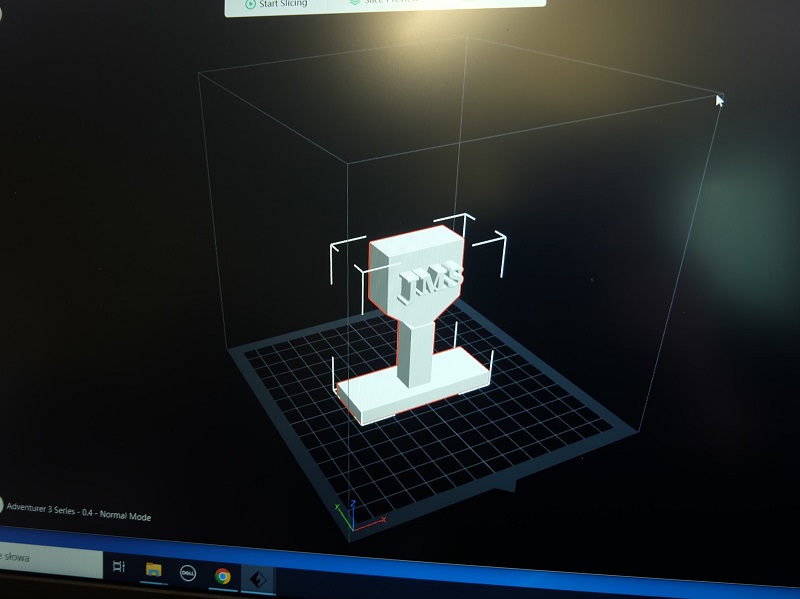Open File Explorer from the taskbar
The image size is (800, 599).
point(154,570)
